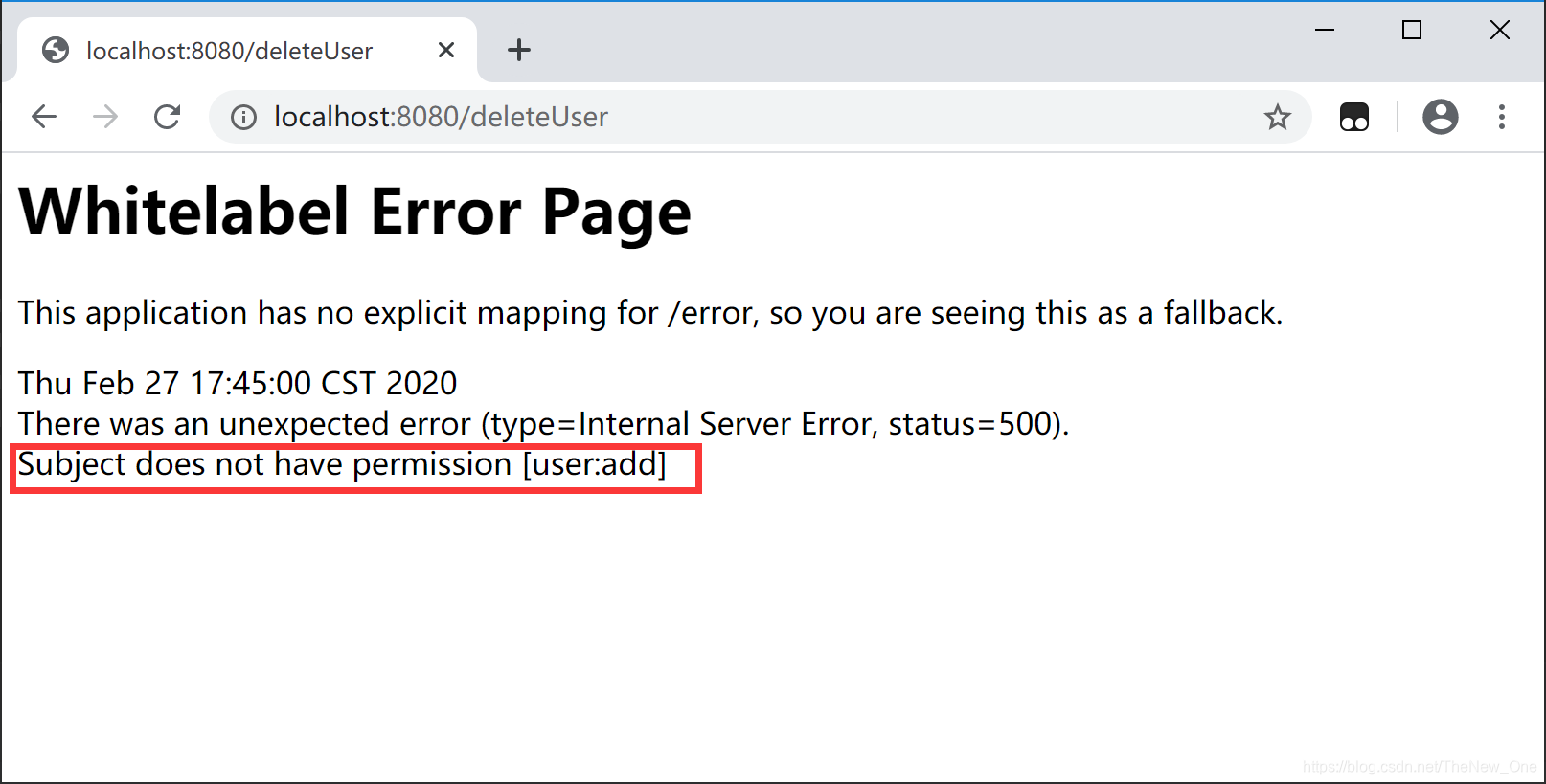Click the 'no explicit mapping for /error' sentence
The height and width of the screenshot is (784, 1546).
650,313
